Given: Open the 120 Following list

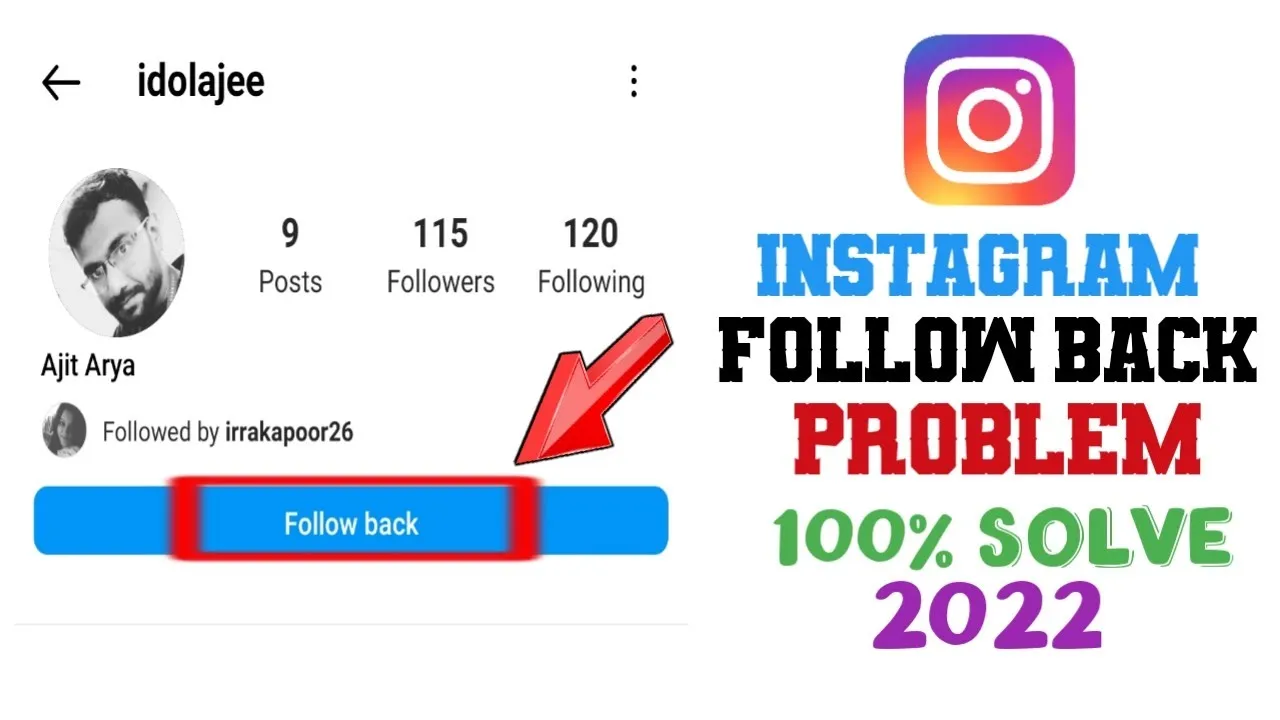Looking at the screenshot, I should pyautogui.click(x=591, y=257).
